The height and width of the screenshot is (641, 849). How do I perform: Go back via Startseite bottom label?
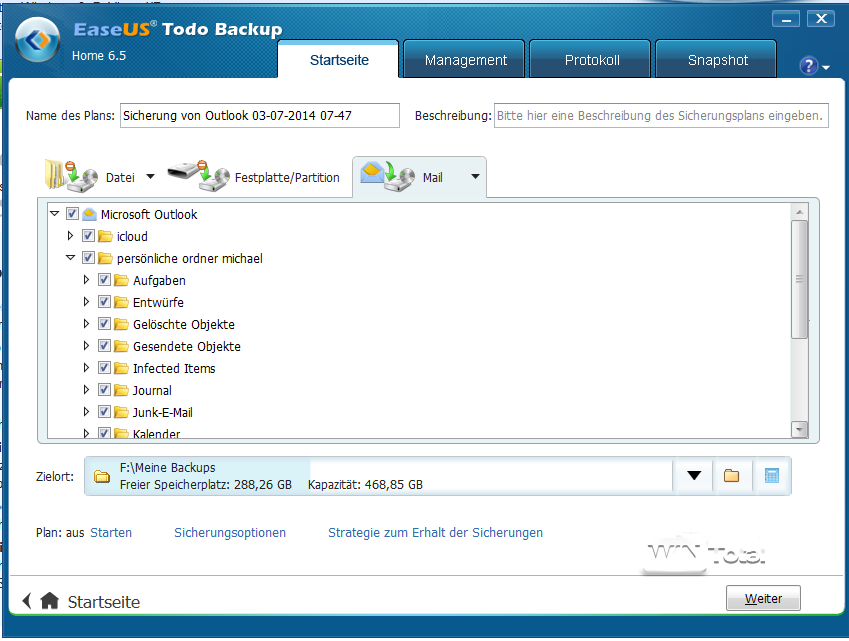point(103,602)
